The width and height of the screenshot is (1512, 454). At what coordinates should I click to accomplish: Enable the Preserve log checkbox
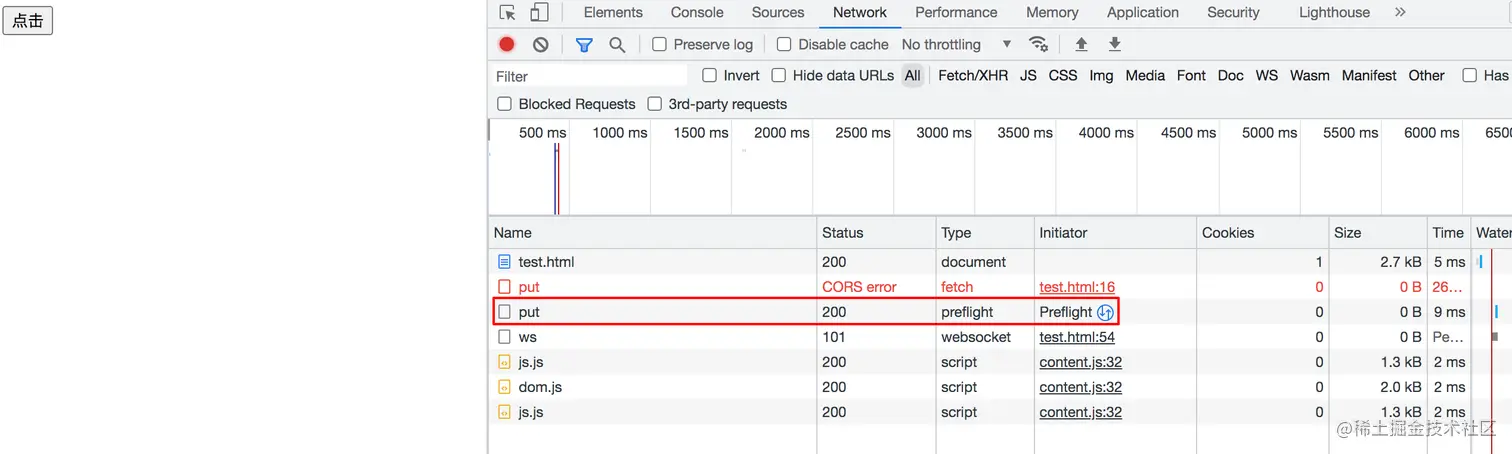pos(660,44)
